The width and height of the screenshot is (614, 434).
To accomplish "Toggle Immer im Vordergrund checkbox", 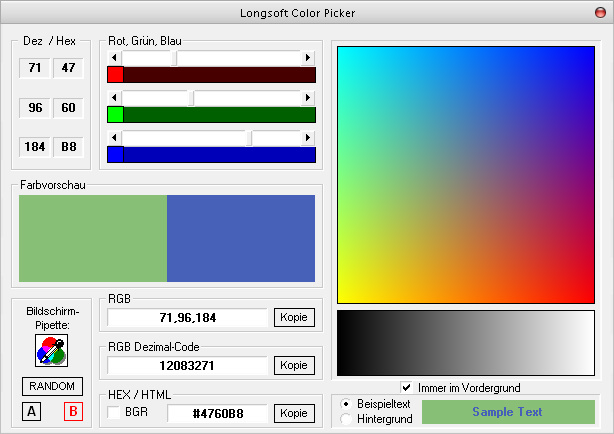I will pyautogui.click(x=406, y=387).
